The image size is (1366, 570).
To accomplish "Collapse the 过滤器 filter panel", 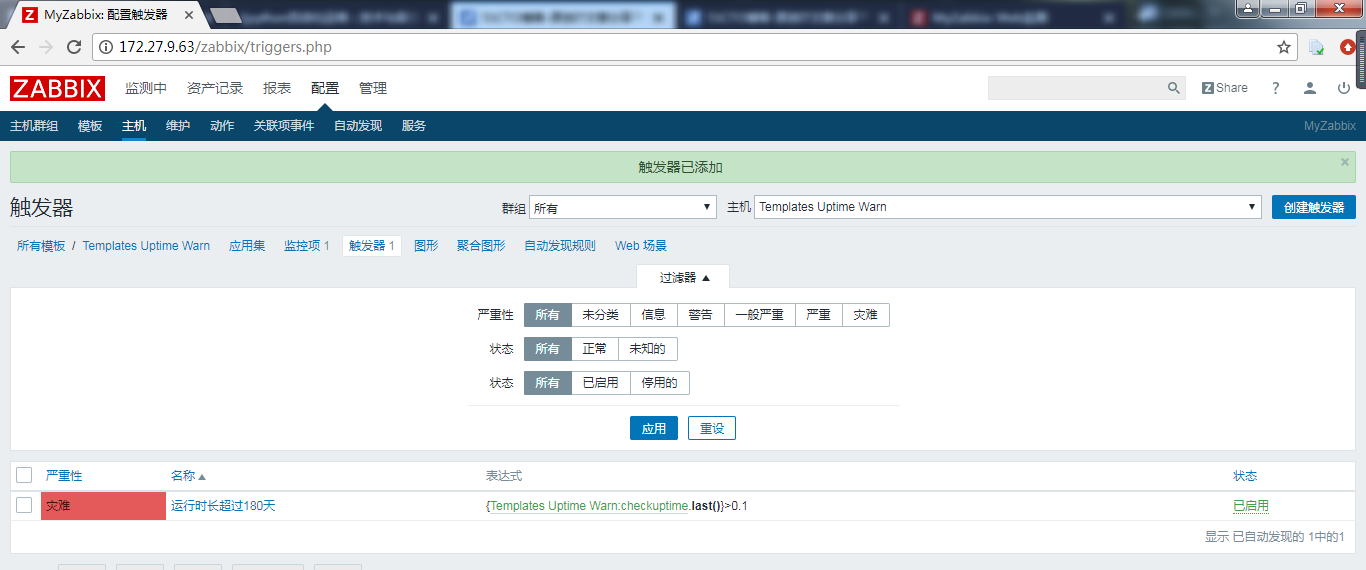I will [x=684, y=277].
